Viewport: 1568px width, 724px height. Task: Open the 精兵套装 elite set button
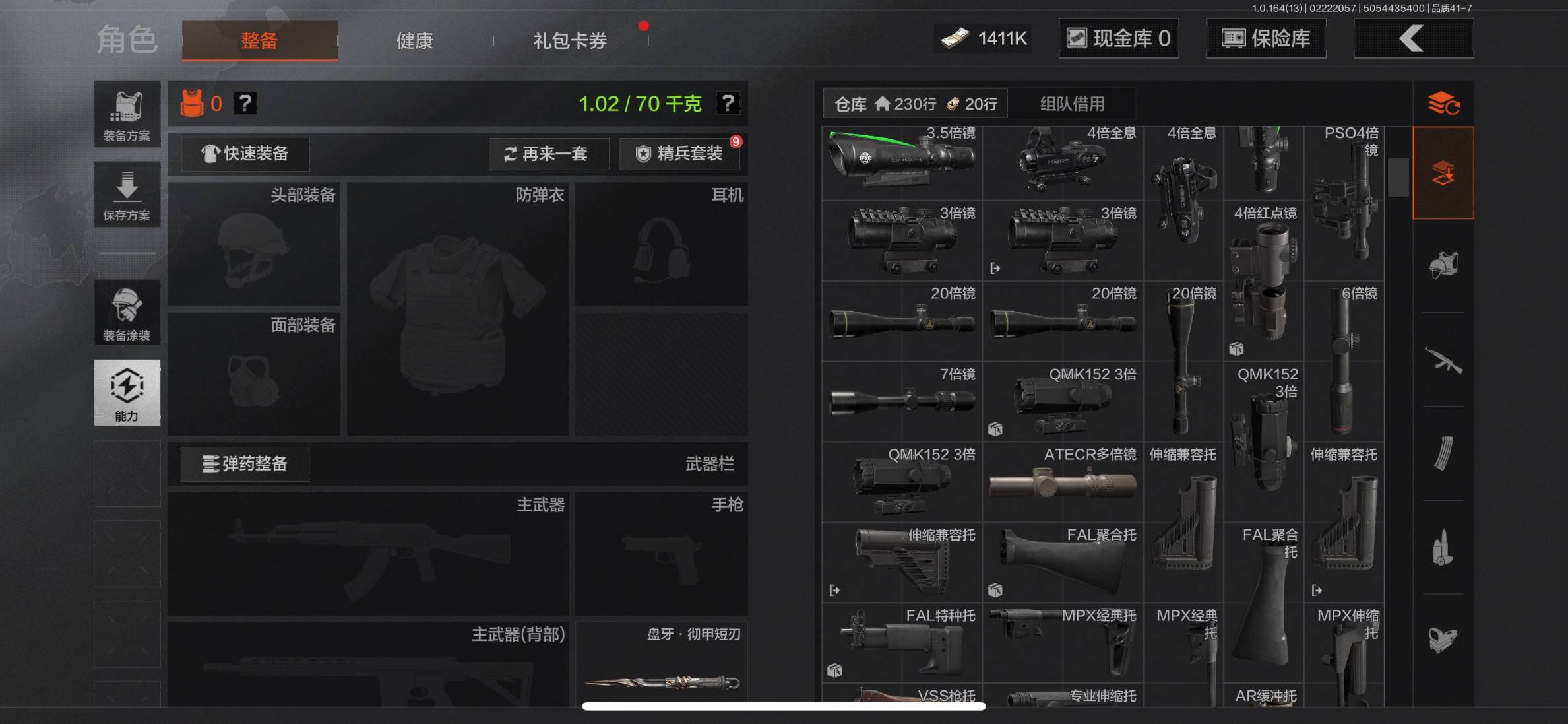coord(679,153)
